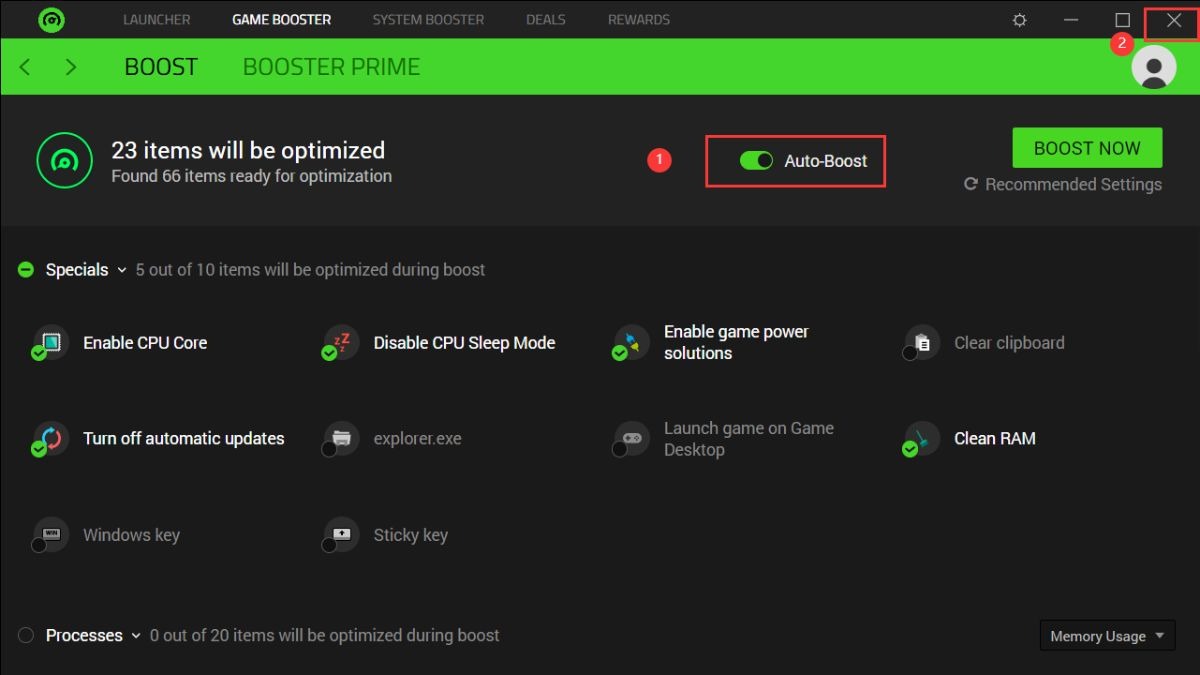Click the "23 items will be optimized" heading

coord(248,150)
